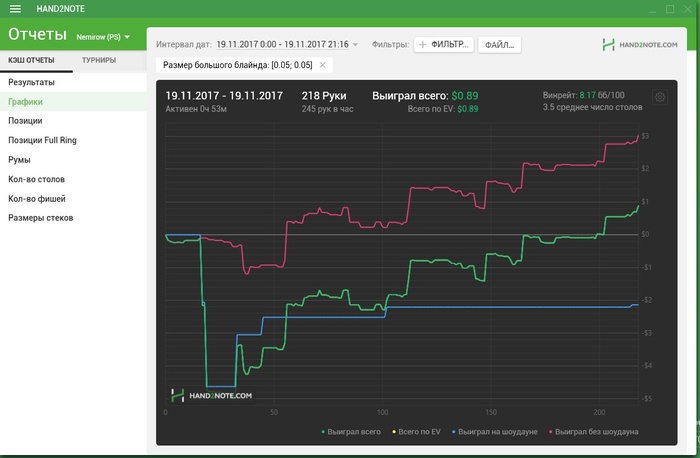Image resolution: width=700 pixels, height=458 pixels.
Task: Minimize the Hand2Note window
Action: click(x=652, y=9)
